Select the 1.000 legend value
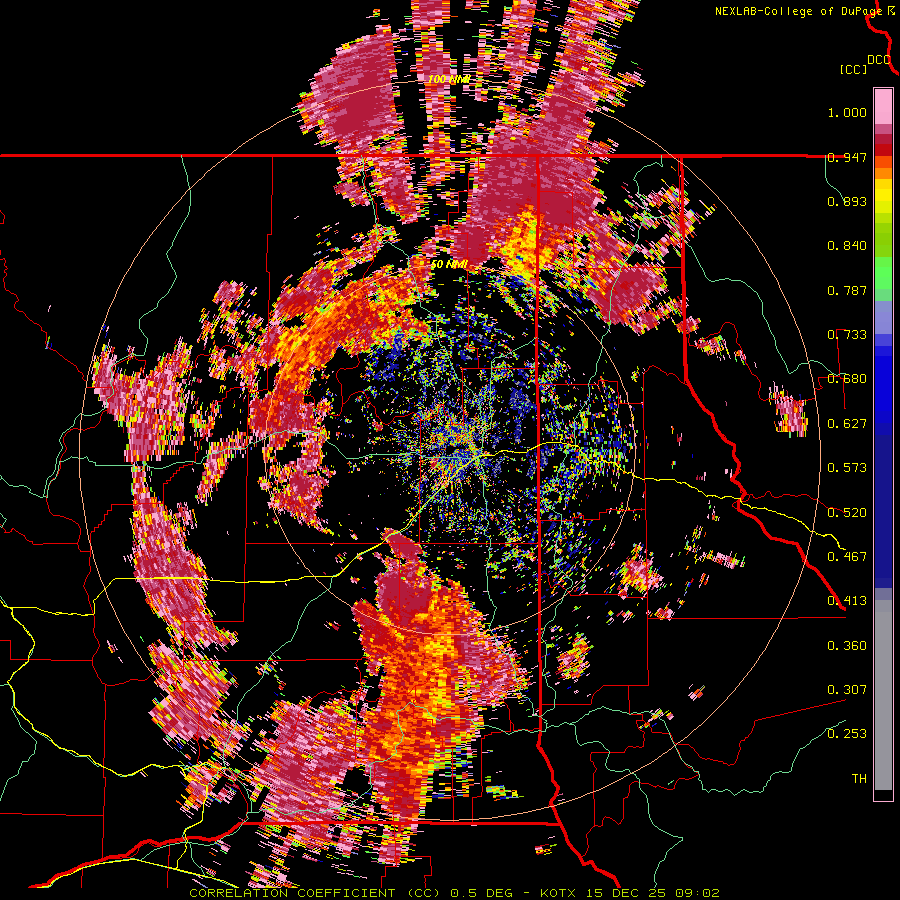This screenshot has width=900, height=900. 847,112
